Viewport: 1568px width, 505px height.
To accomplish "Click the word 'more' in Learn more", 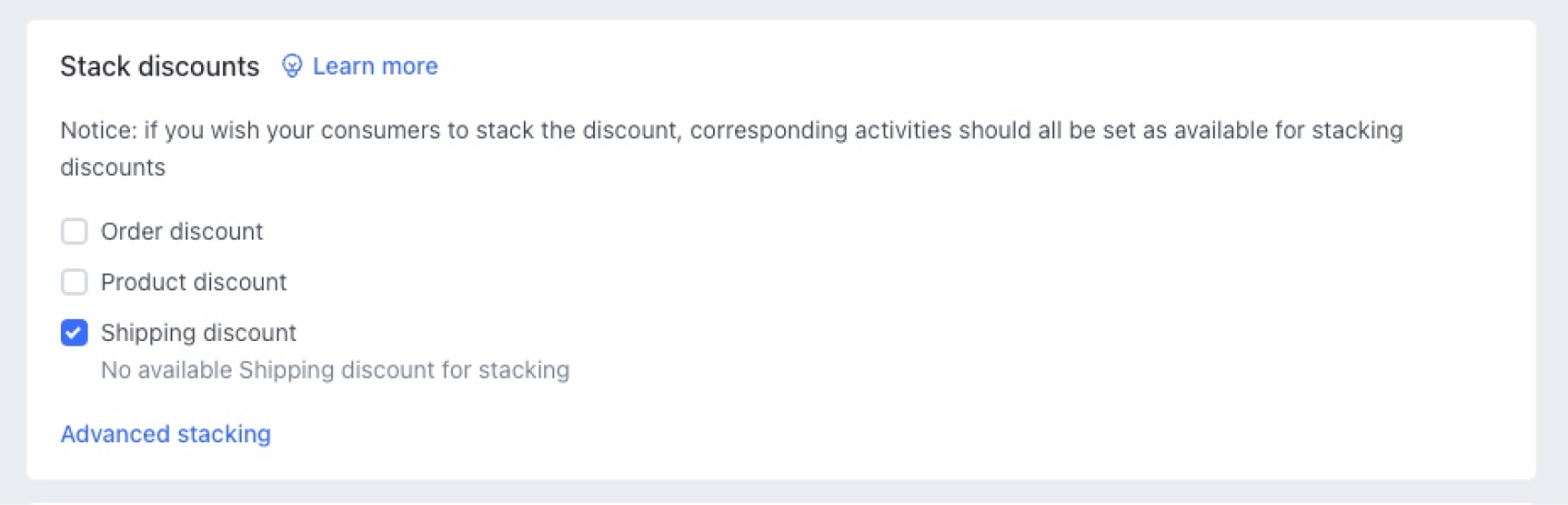I will 410,66.
